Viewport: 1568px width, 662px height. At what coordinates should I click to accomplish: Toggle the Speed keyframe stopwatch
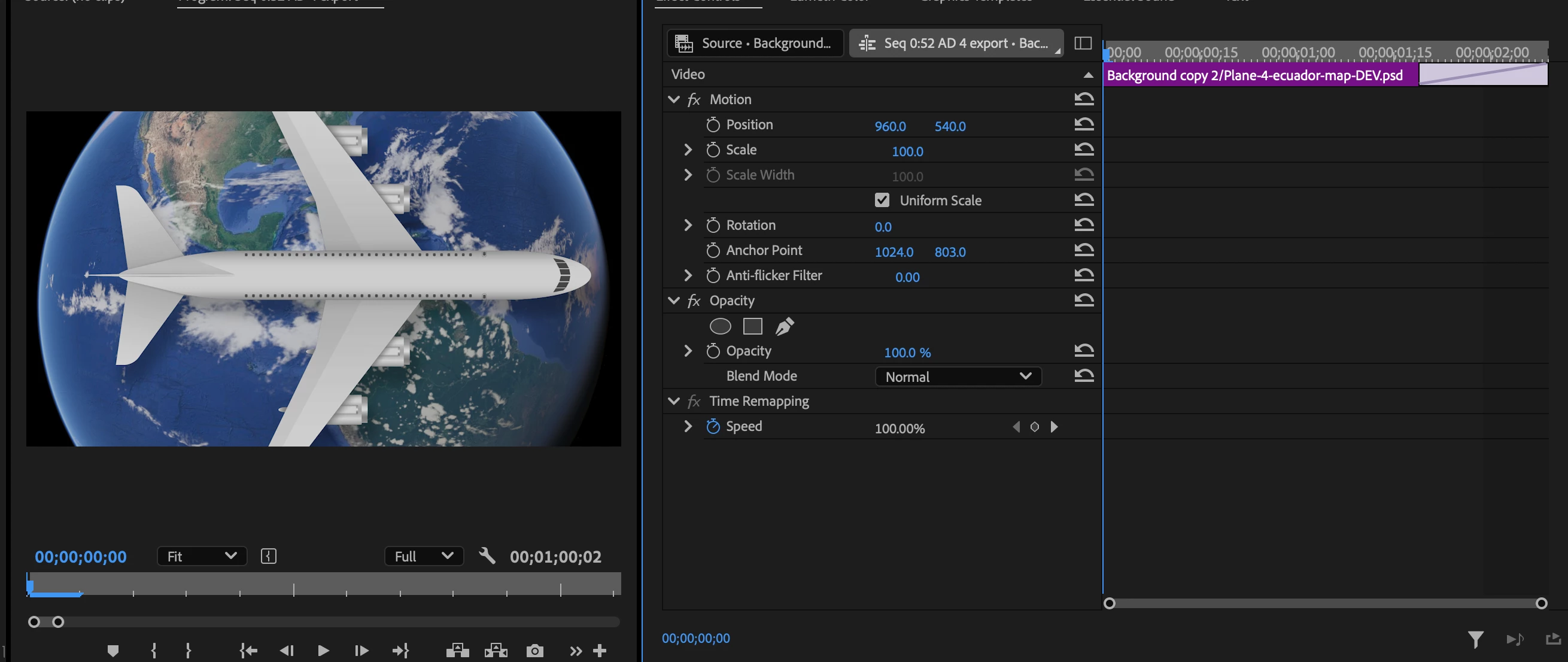point(713,426)
